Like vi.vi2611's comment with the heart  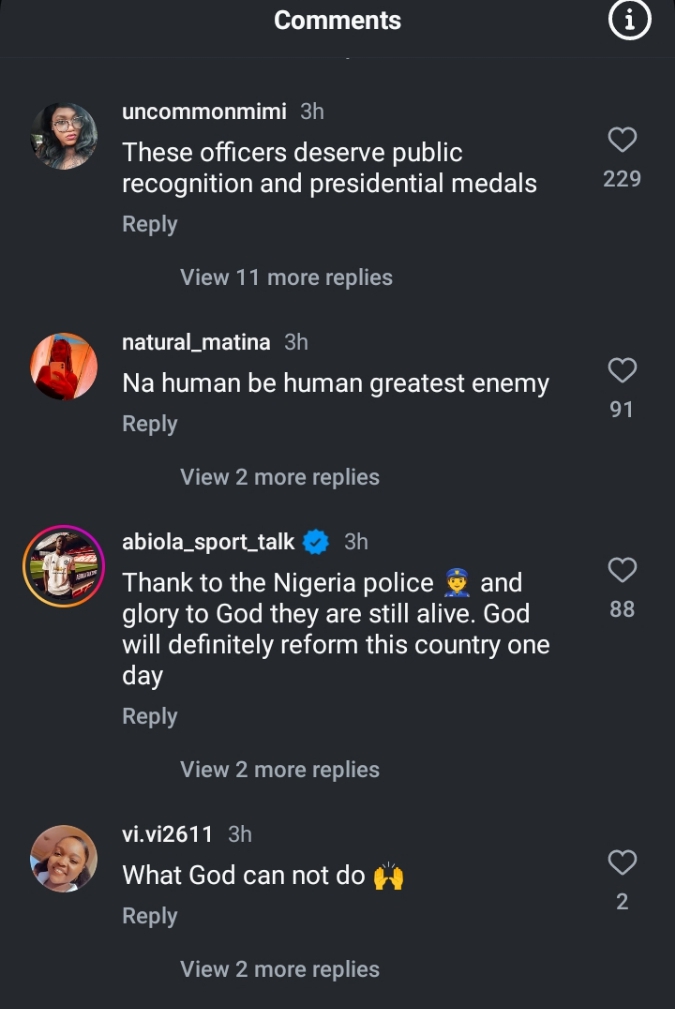[x=622, y=862]
